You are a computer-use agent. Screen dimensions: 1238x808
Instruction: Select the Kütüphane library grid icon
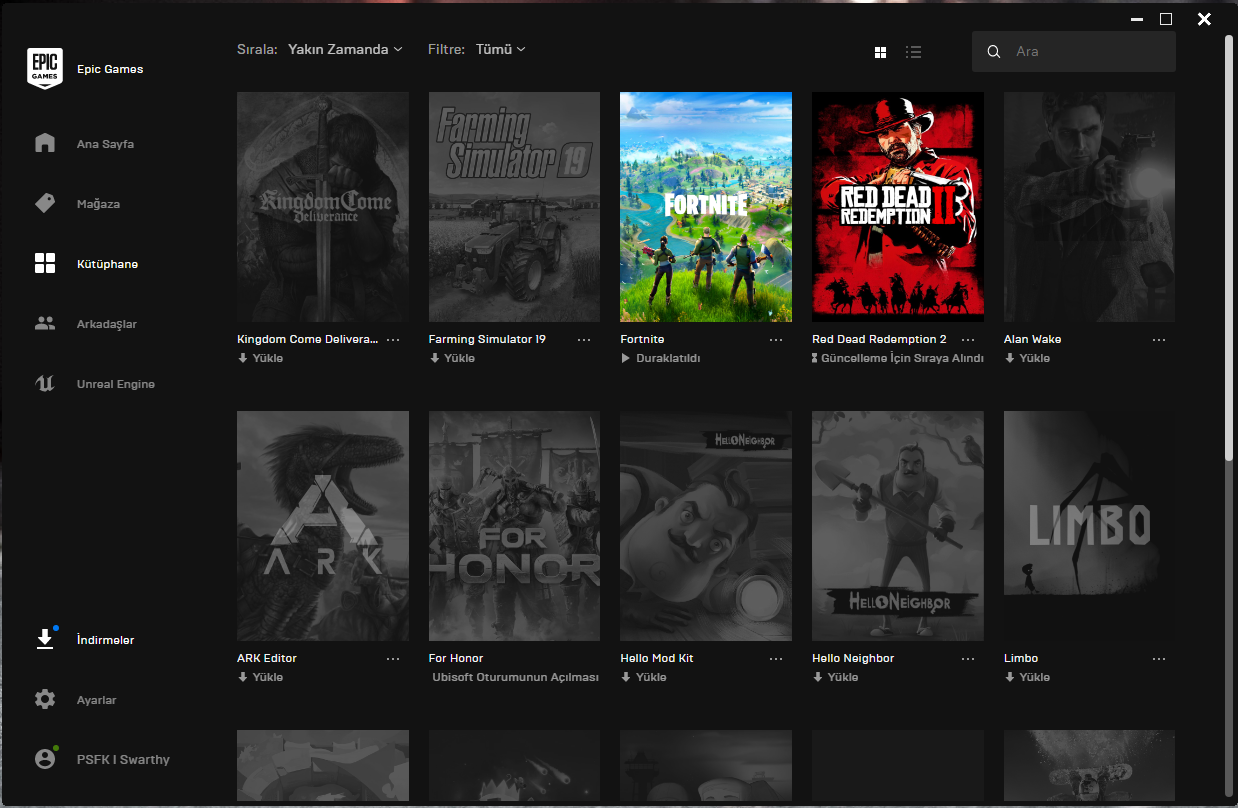(x=45, y=263)
